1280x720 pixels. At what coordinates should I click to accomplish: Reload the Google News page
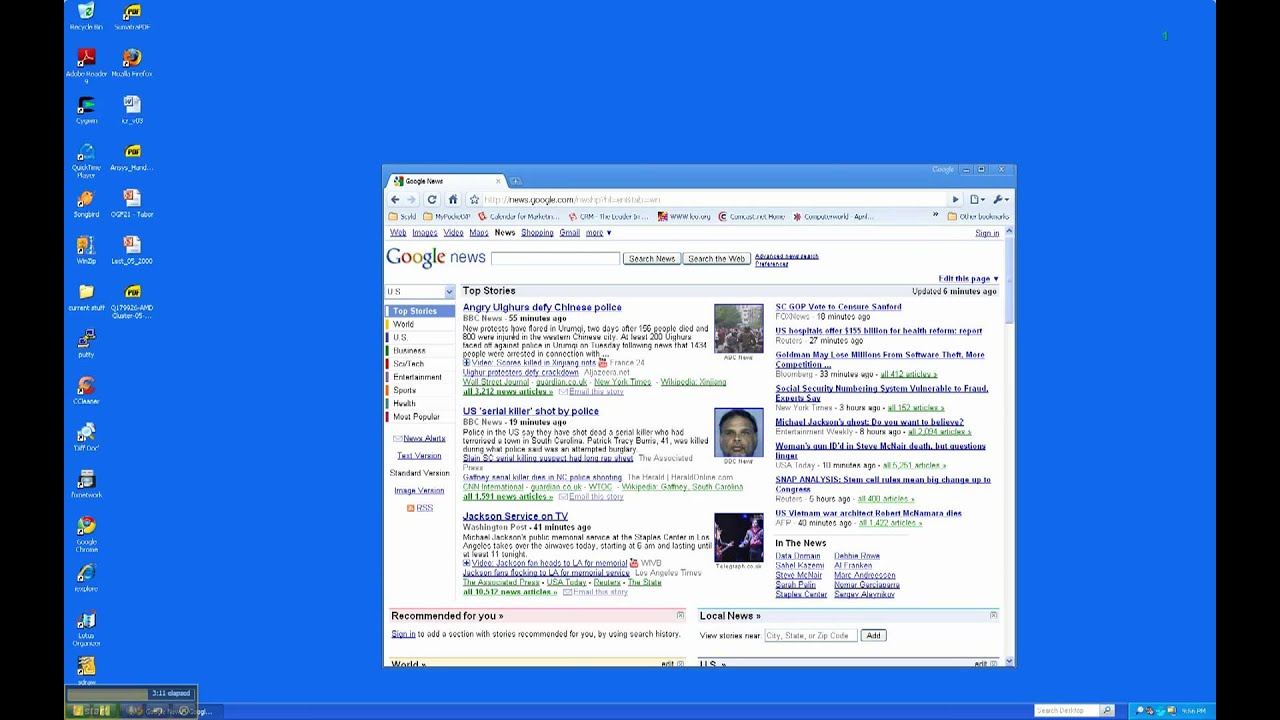[x=432, y=200]
